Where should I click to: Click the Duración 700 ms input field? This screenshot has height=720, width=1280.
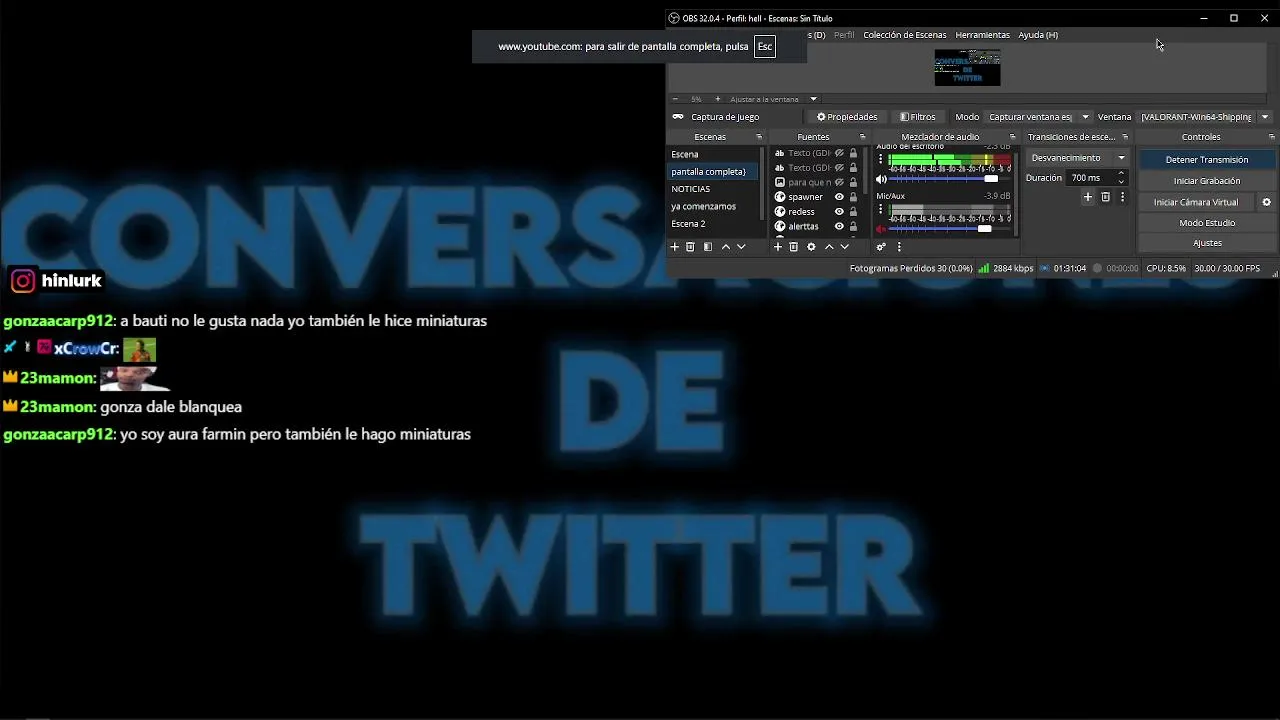[x=1090, y=178]
